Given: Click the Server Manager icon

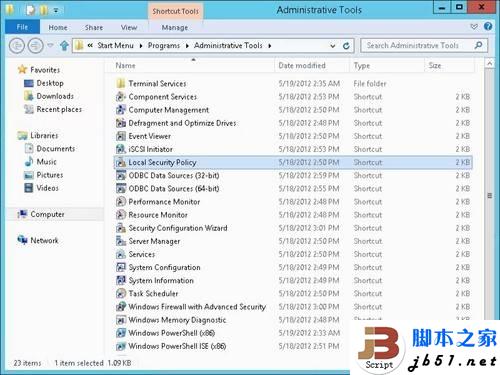Looking at the screenshot, I should click(121, 241).
